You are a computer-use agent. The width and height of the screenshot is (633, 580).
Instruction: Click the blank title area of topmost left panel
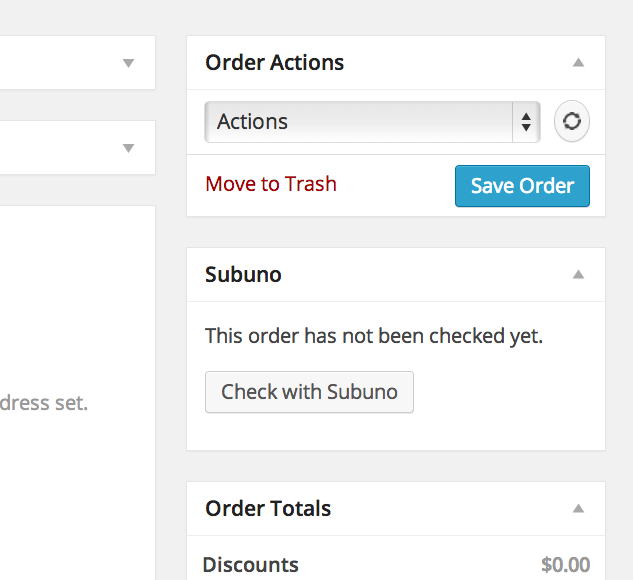[61, 63]
